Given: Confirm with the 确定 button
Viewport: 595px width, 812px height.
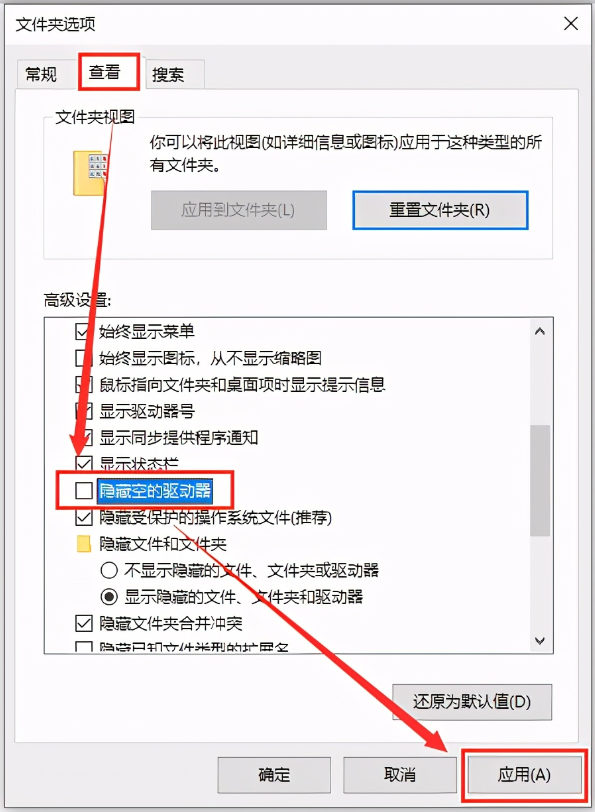Looking at the screenshot, I should point(274,775).
